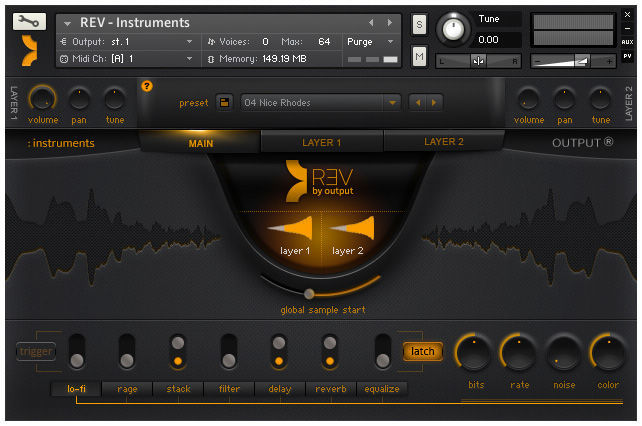
Task: Click the L/R pan slider in the header
Action: click(x=478, y=61)
